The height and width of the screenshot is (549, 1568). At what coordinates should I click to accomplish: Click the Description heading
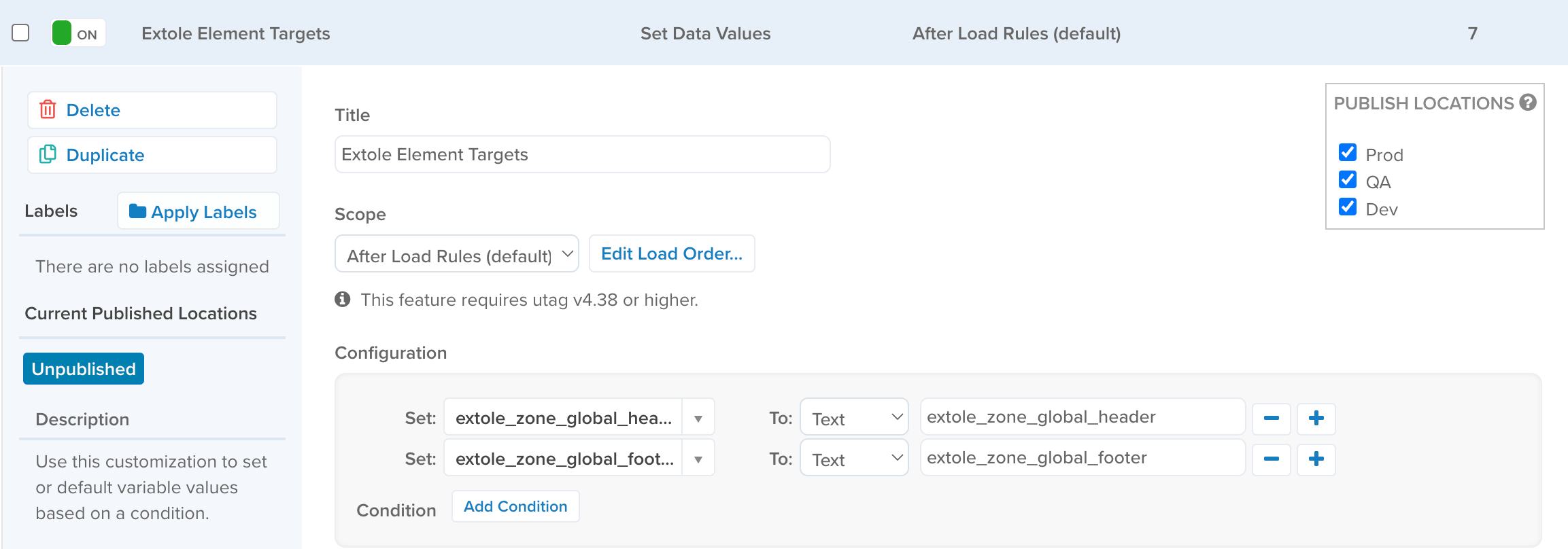point(82,419)
